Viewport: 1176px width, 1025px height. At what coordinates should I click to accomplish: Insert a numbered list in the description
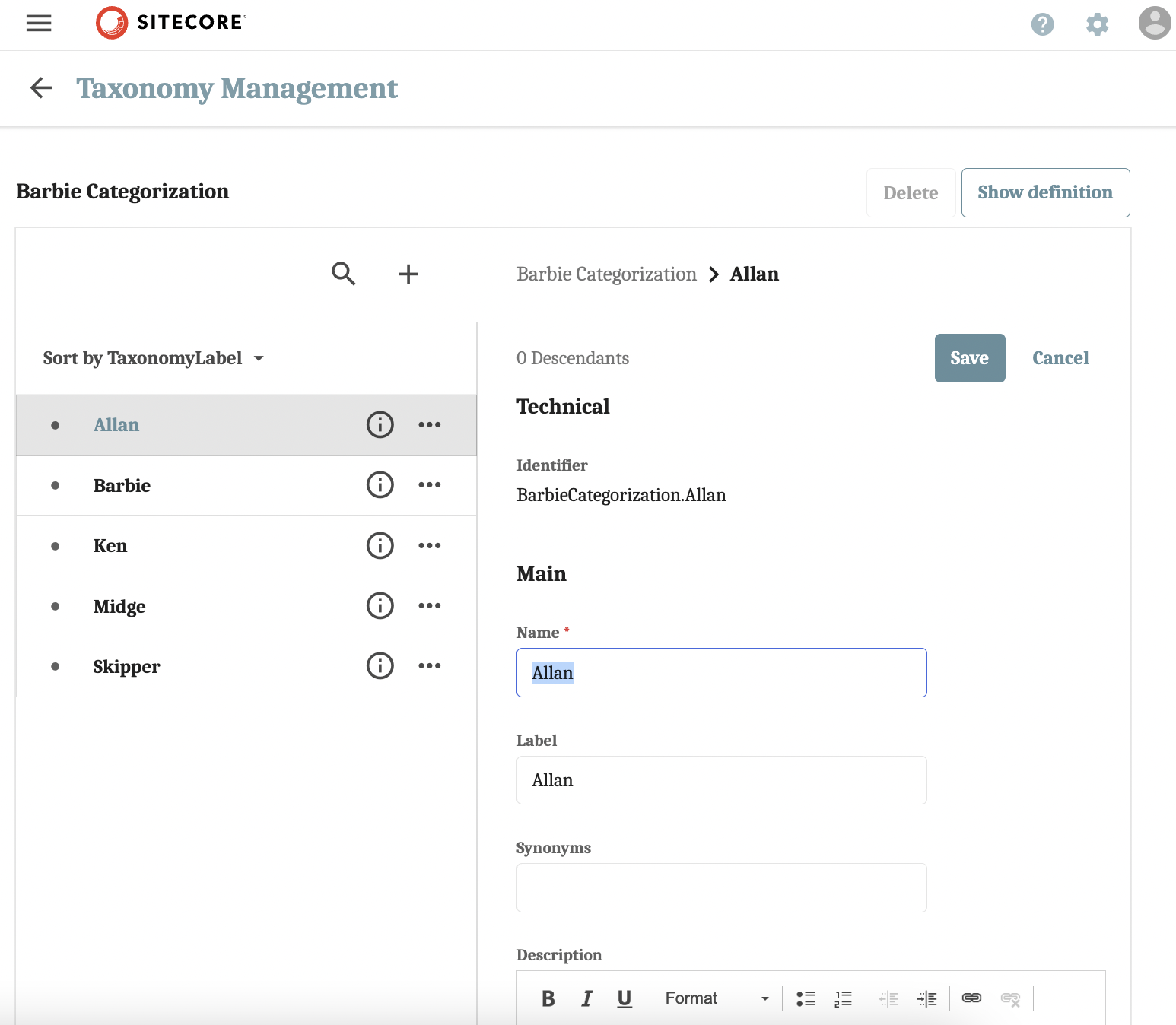click(x=843, y=998)
